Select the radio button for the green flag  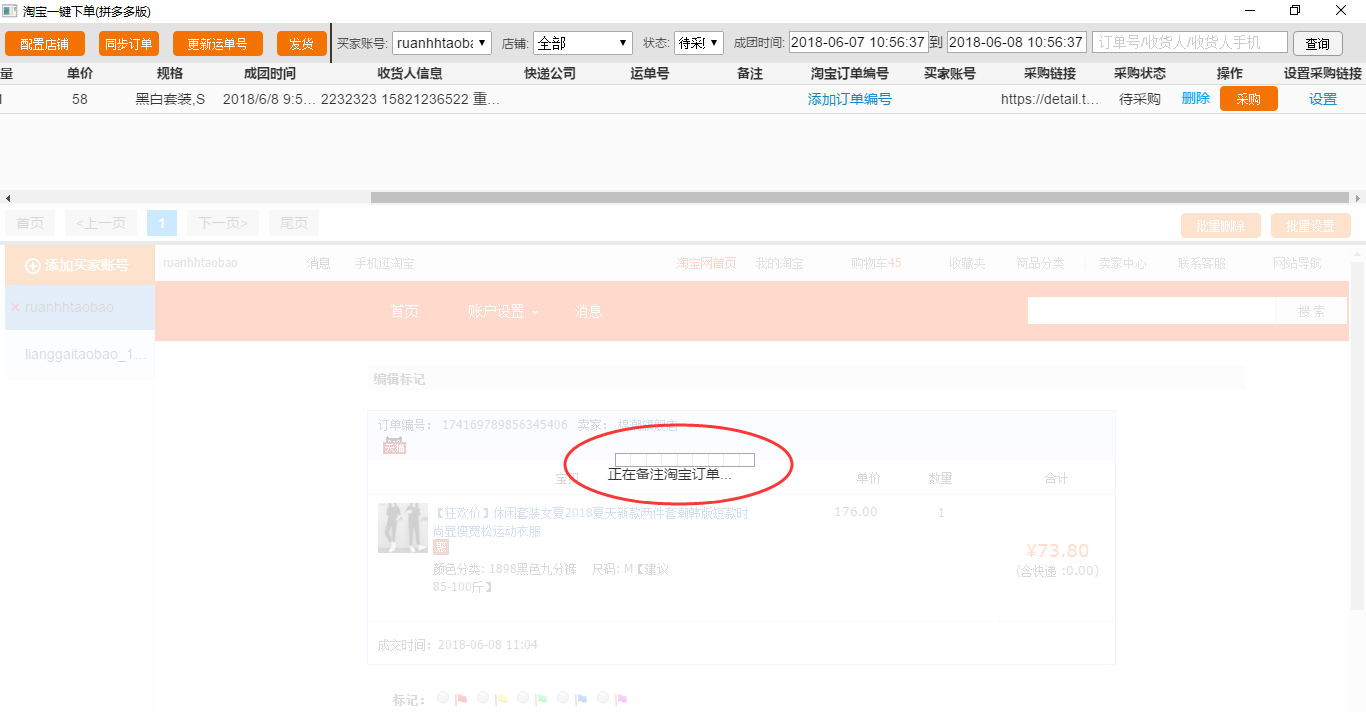(x=523, y=698)
